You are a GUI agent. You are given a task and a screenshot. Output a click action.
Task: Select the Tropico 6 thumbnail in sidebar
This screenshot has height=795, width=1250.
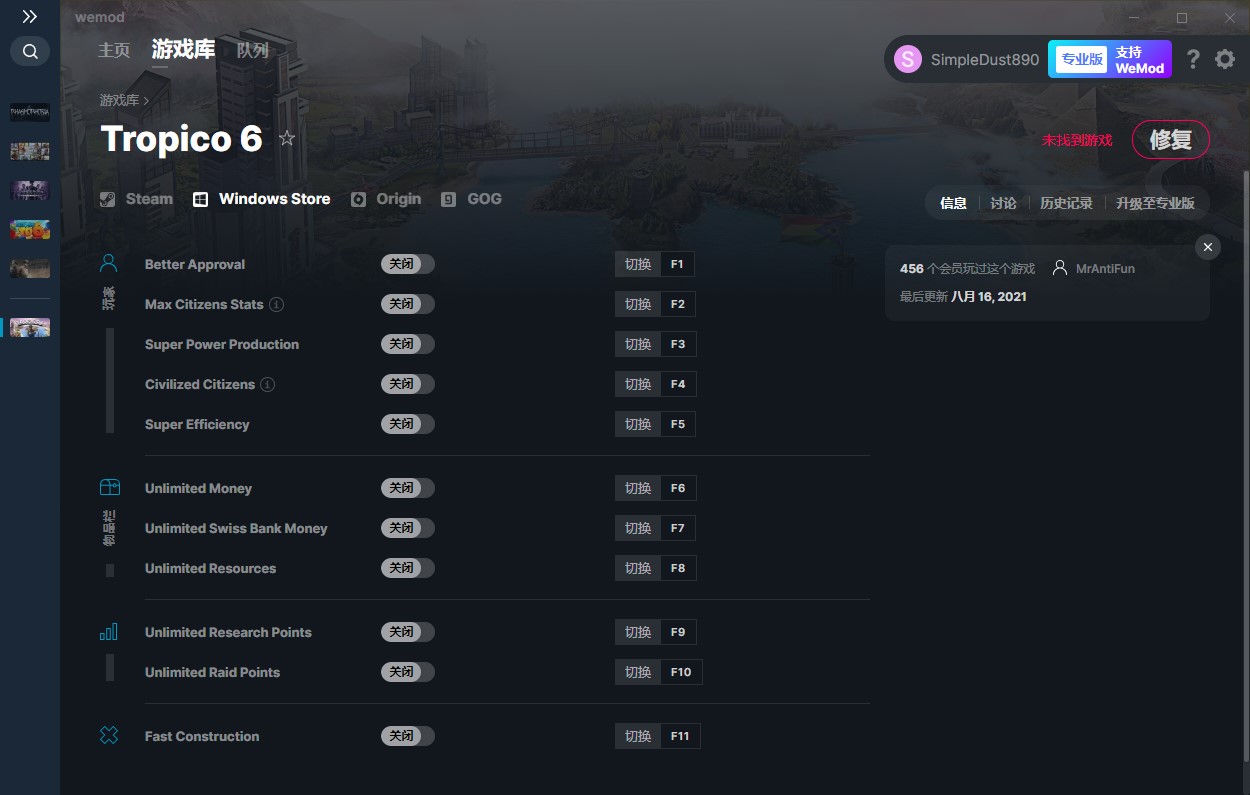click(x=30, y=327)
